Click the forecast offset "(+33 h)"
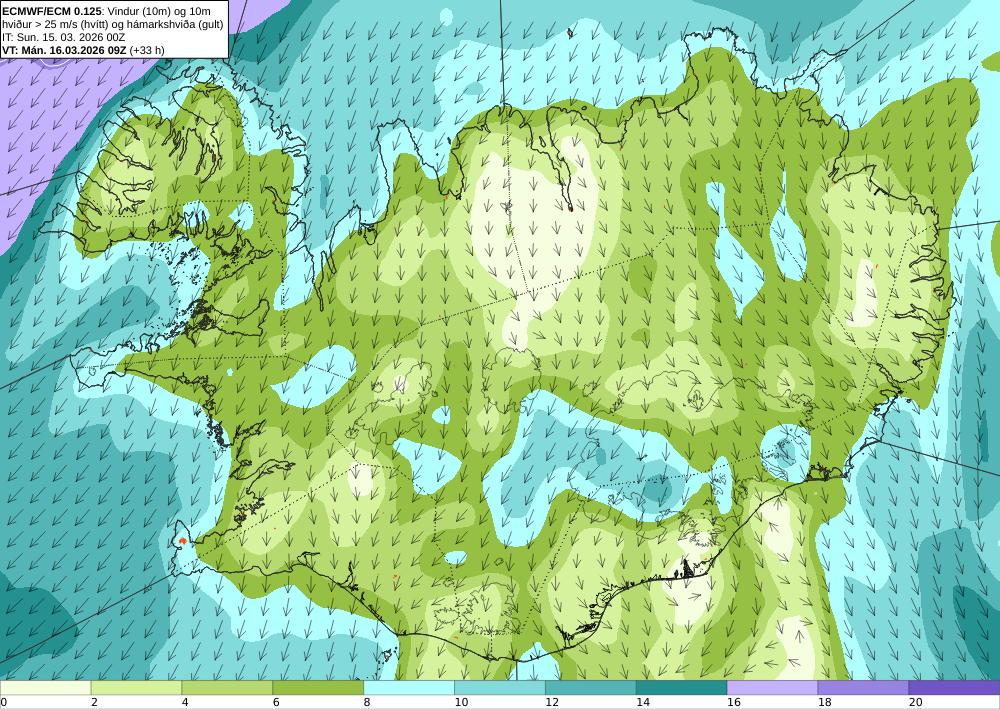The height and width of the screenshot is (709, 1000). (x=147, y=50)
